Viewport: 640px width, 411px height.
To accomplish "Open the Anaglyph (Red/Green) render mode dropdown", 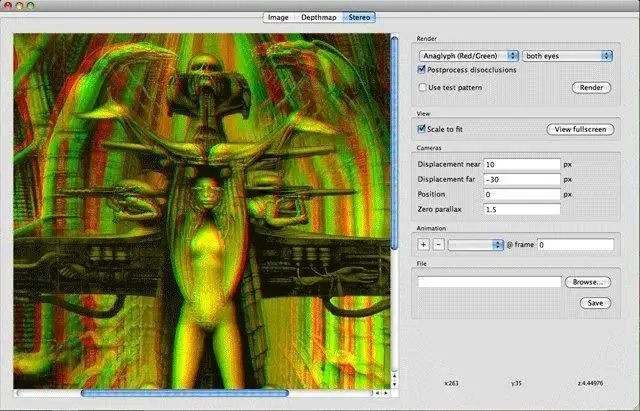I will pos(469,56).
